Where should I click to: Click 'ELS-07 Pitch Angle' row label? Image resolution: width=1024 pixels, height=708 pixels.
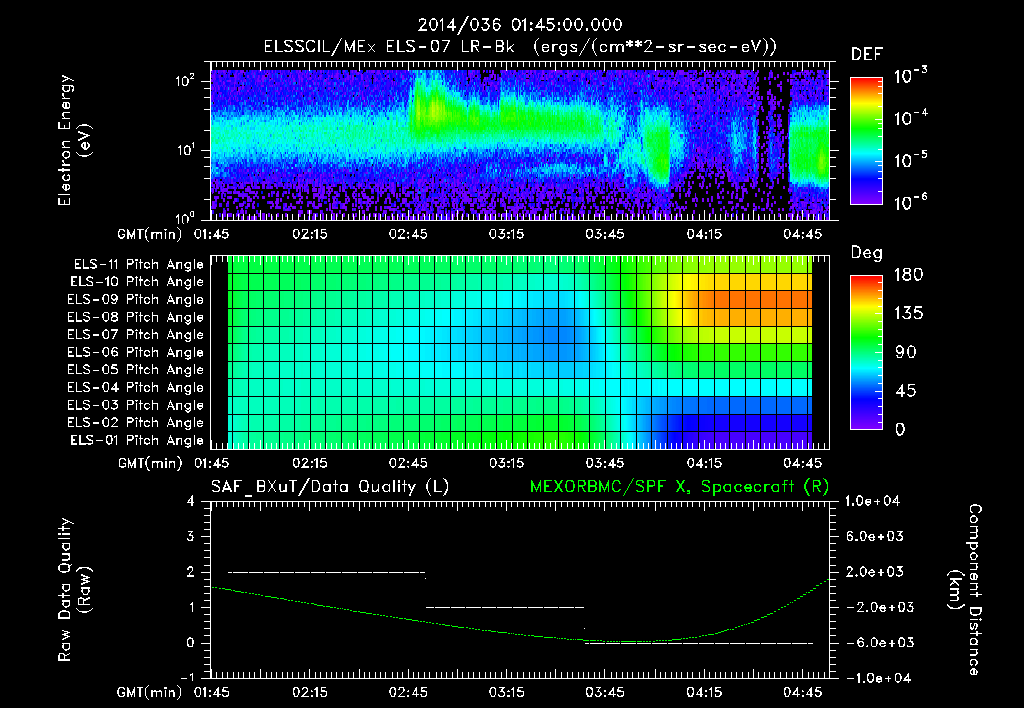pyautogui.click(x=135, y=334)
